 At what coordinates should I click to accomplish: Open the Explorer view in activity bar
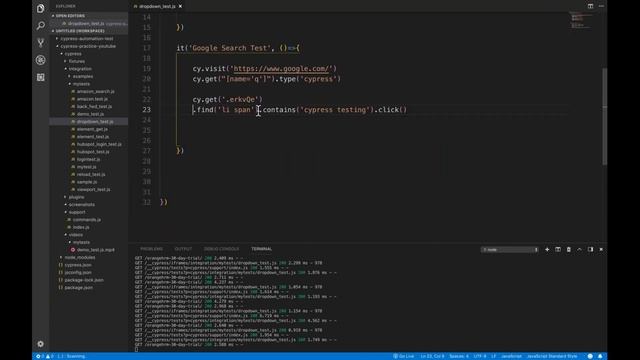pyautogui.click(x=40, y=8)
